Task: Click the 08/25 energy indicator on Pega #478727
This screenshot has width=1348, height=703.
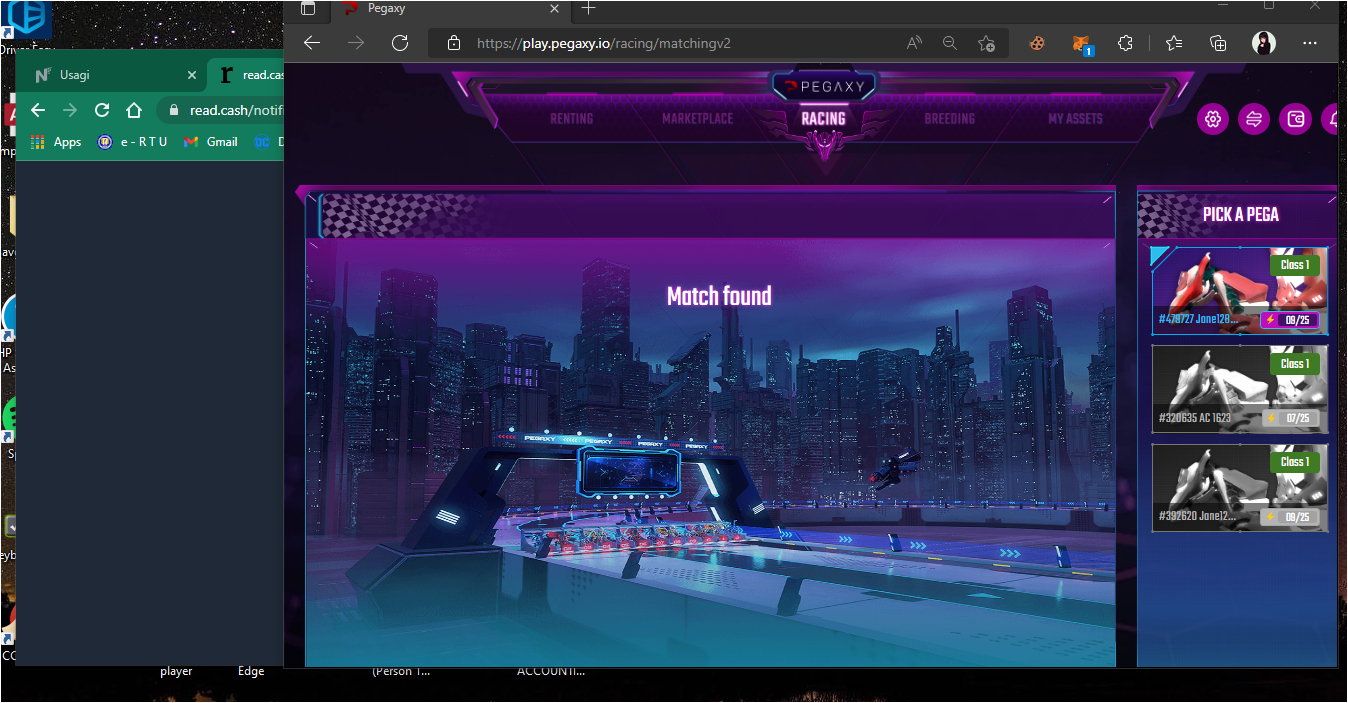Action: click(x=1290, y=320)
